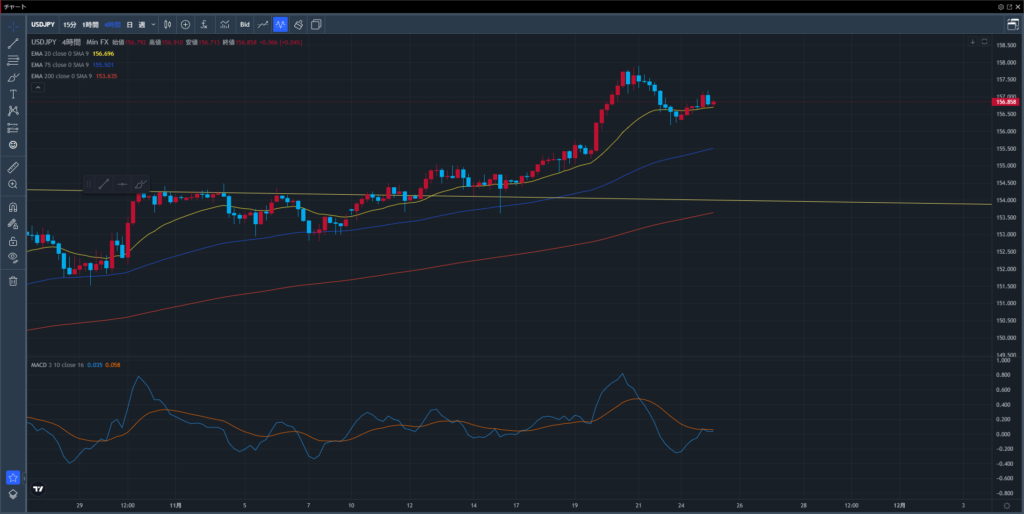Expand the timeframe dropdown arrow
Image resolution: width=1024 pixels, height=514 pixels.
click(153, 23)
